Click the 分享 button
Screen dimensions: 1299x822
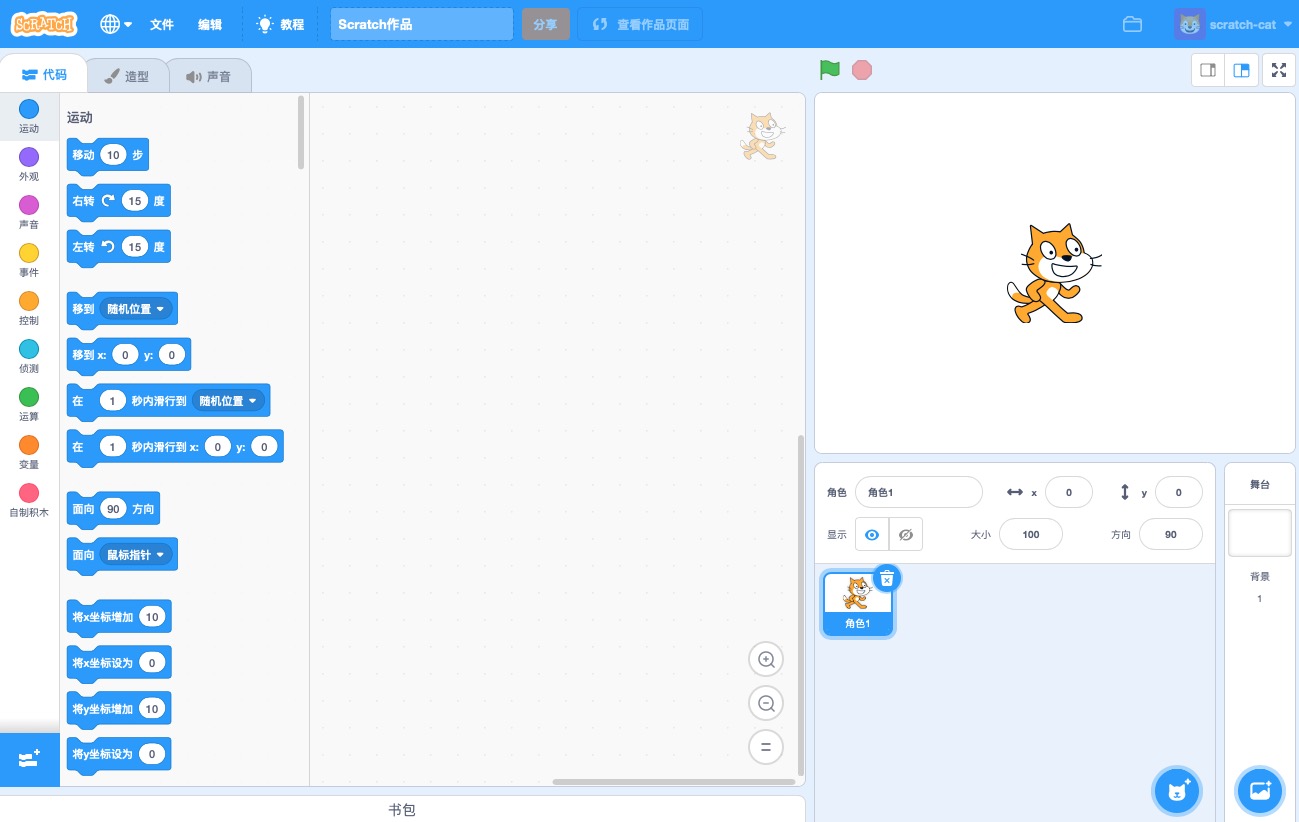click(545, 24)
